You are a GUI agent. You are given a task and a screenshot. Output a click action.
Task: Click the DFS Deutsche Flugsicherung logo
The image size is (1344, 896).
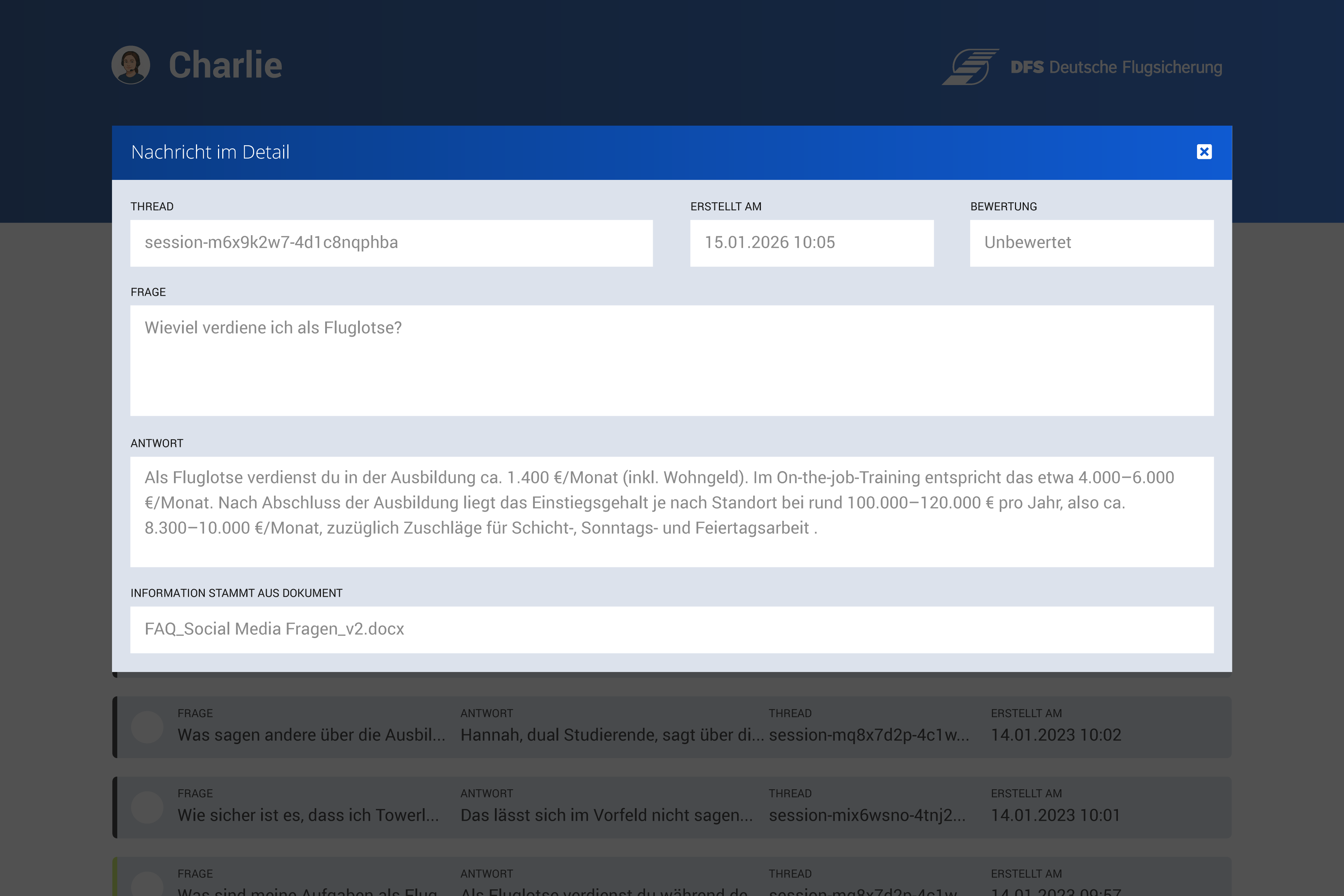tap(1082, 67)
